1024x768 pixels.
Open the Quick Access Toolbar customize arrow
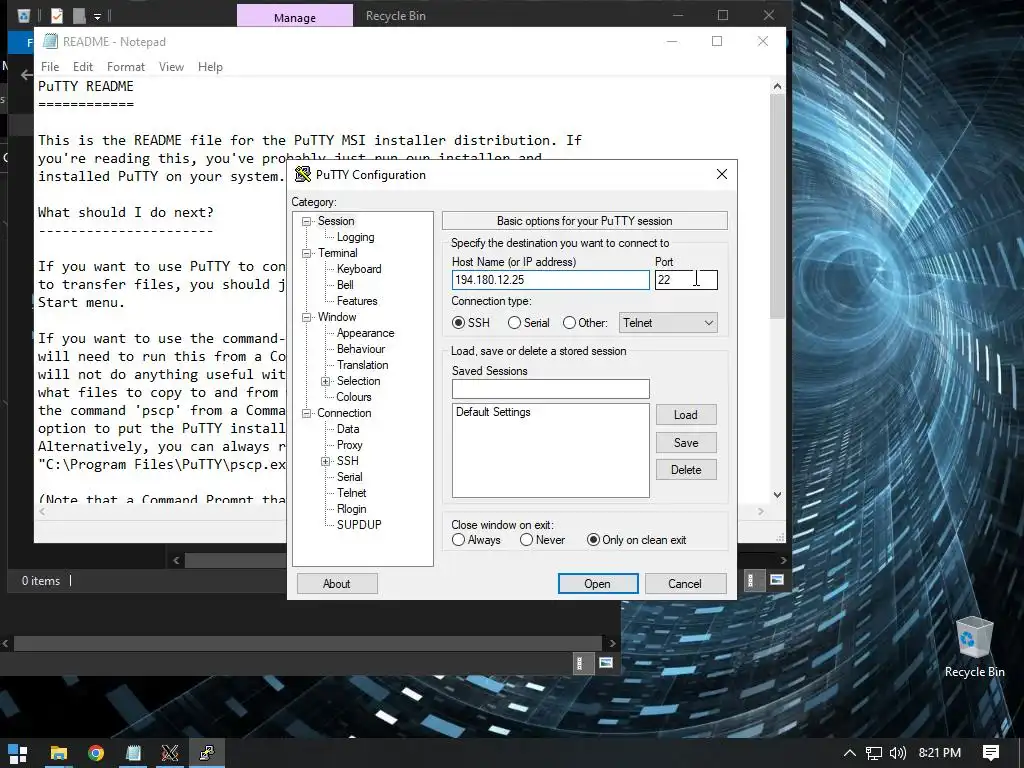[x=97, y=16]
